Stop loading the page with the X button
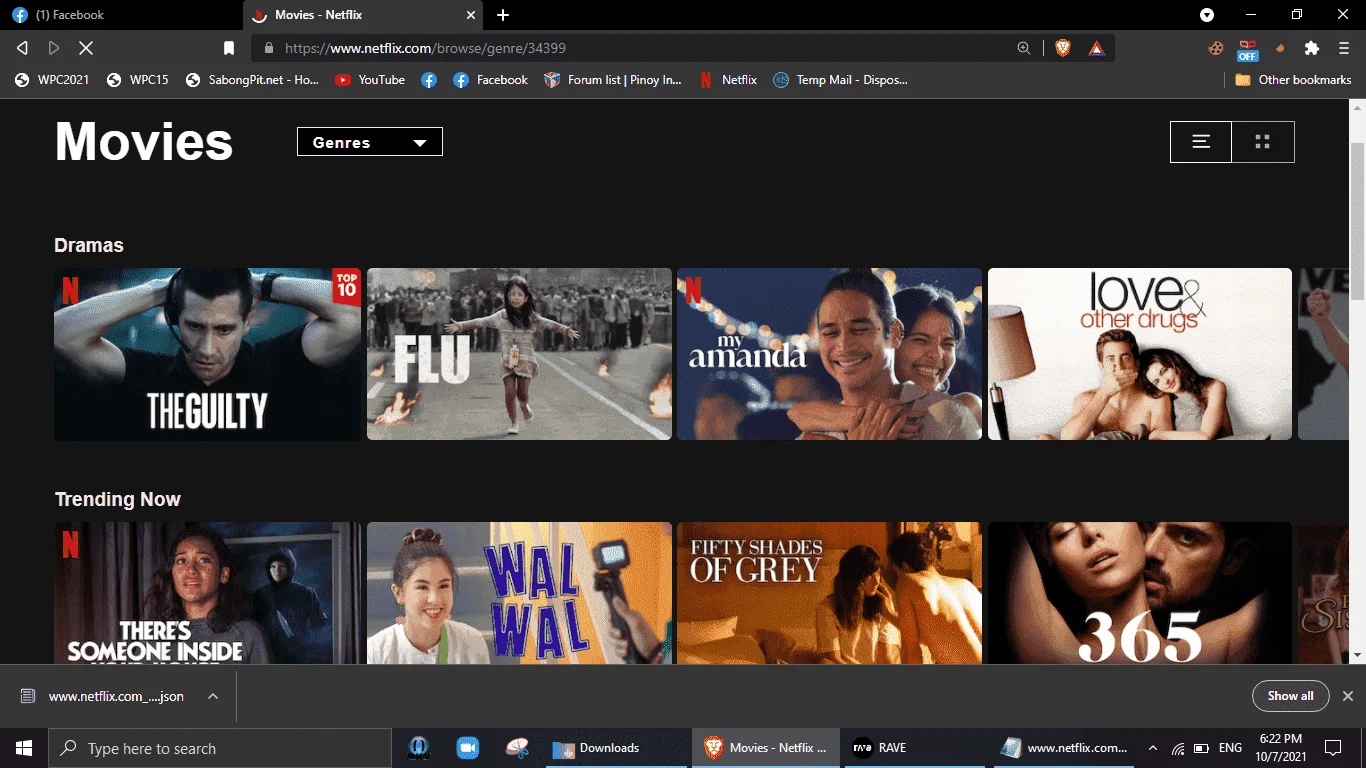This screenshot has height=768, width=1366. pyautogui.click(x=86, y=48)
